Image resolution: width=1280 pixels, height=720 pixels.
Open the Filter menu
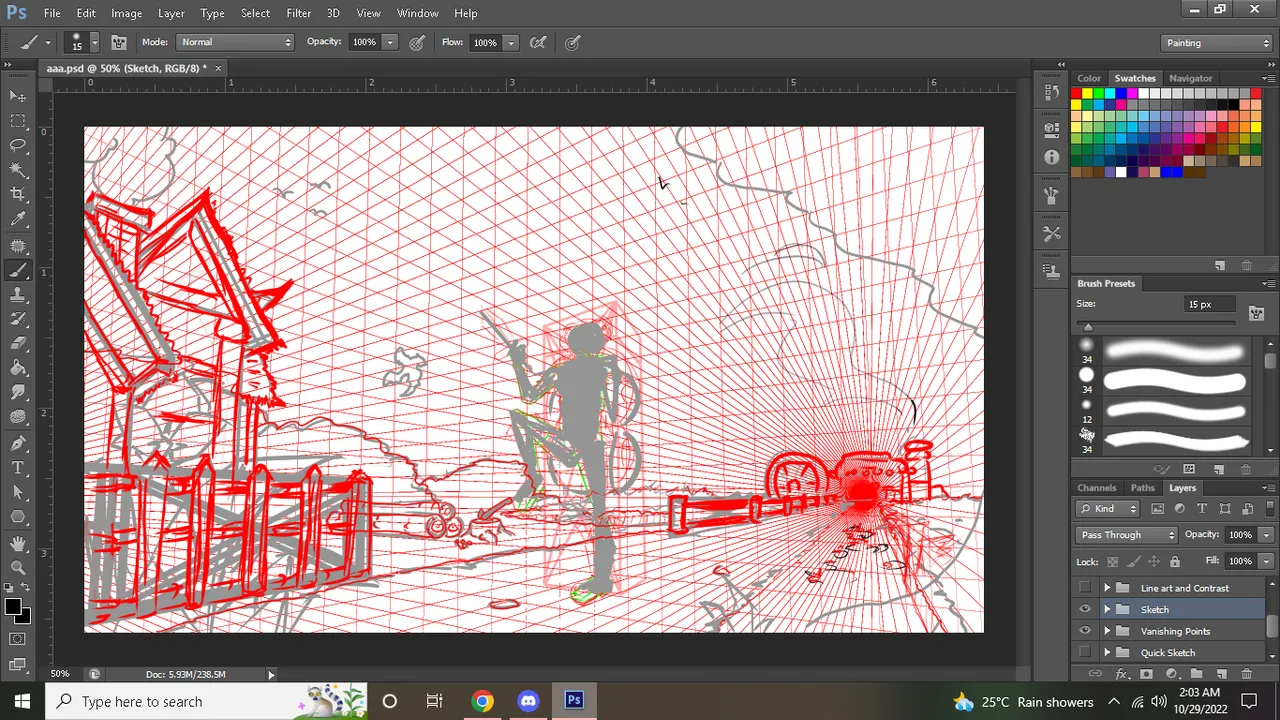click(x=298, y=13)
